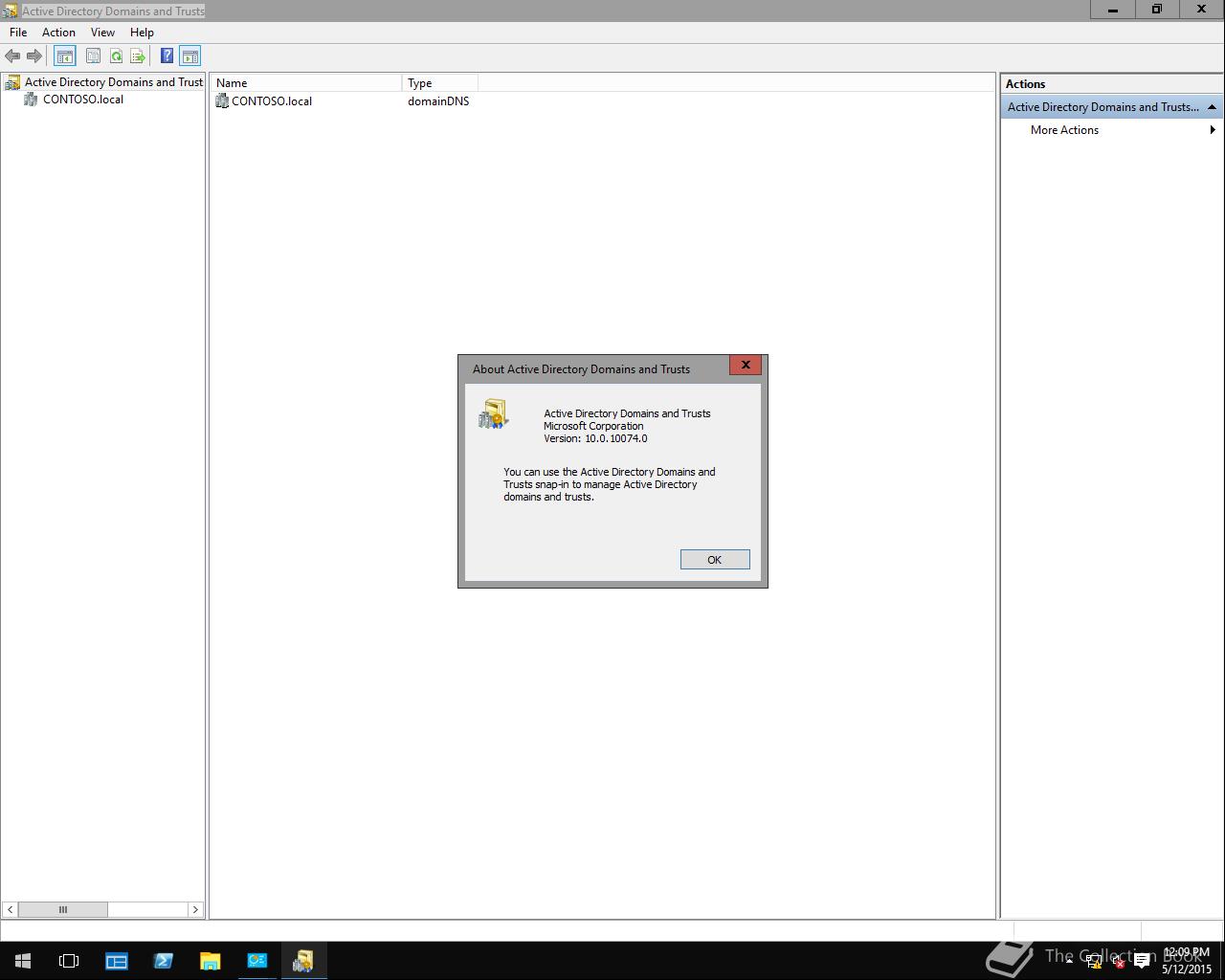
Task: Close the About dialog with red X
Action: coord(746,365)
